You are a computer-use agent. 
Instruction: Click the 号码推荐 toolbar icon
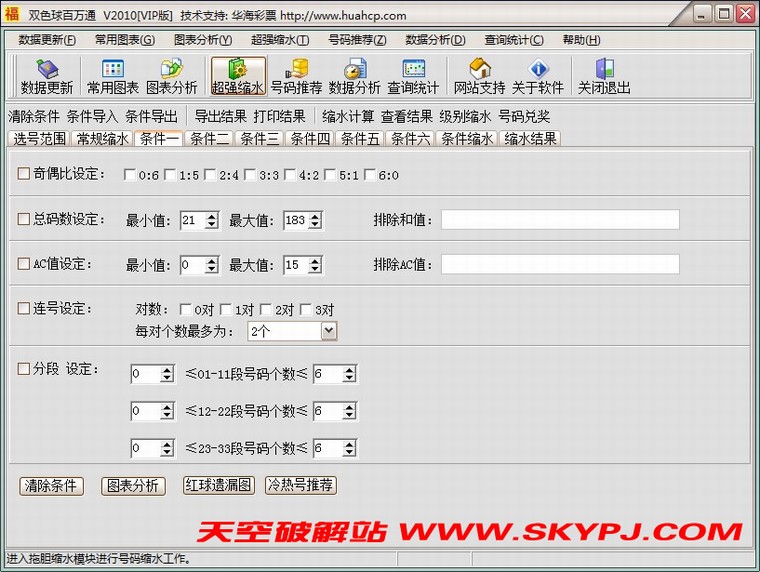point(296,76)
